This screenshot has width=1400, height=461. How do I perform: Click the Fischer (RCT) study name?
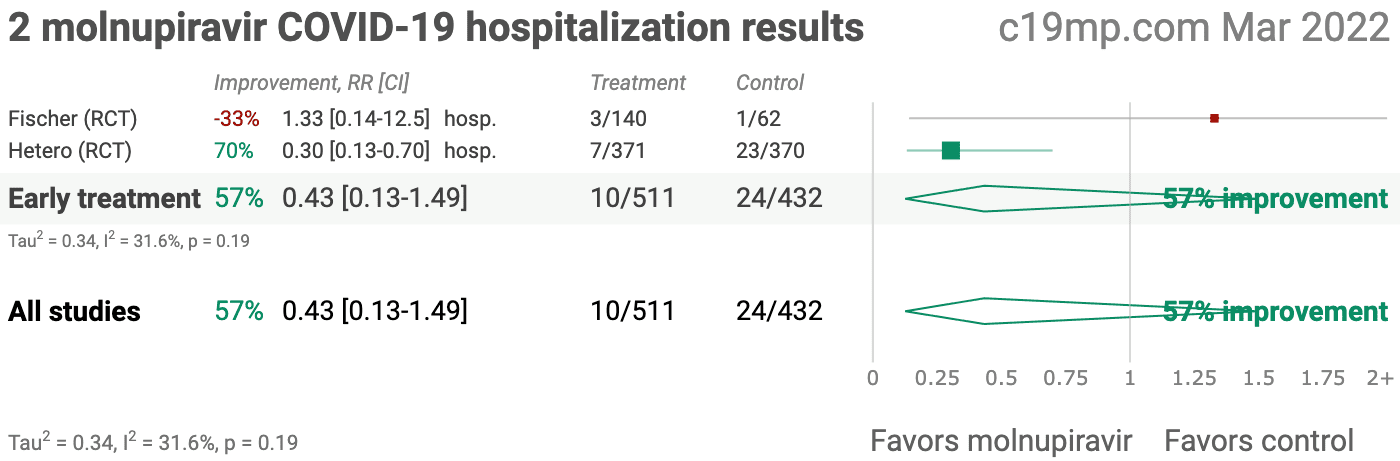[x=73, y=119]
